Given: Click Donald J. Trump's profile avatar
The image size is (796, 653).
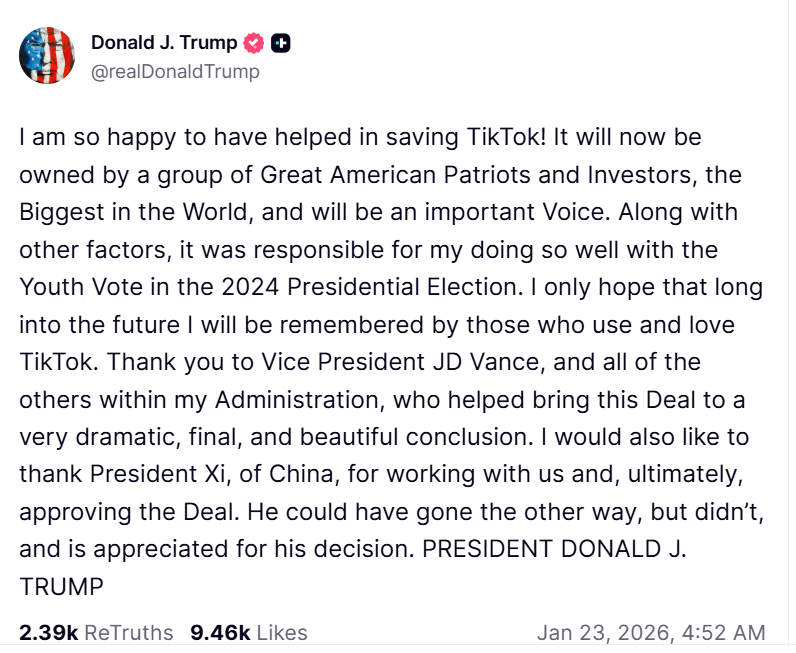Looking at the screenshot, I should (x=47, y=55).
